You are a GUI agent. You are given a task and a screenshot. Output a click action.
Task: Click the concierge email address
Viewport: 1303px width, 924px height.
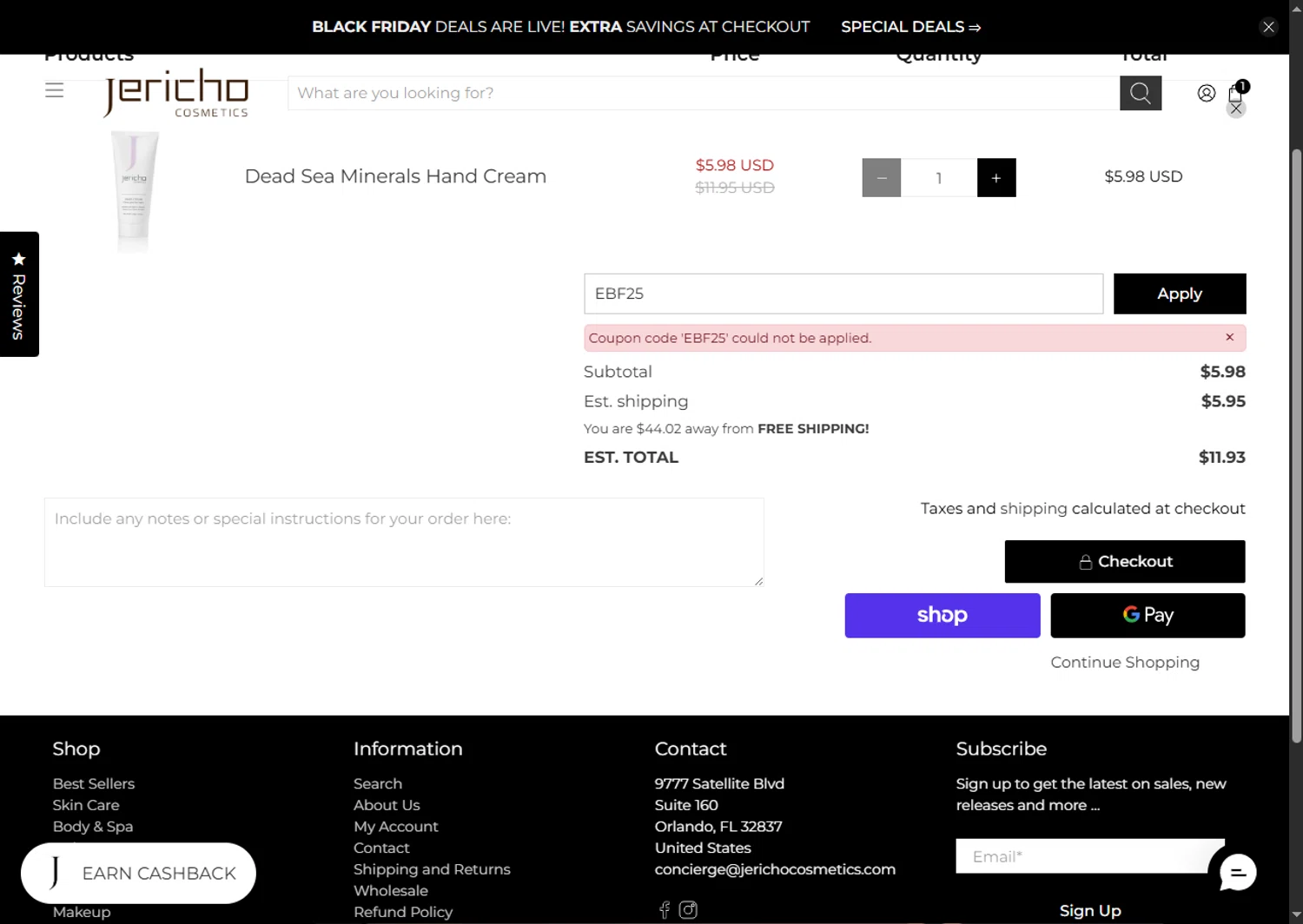point(775,869)
